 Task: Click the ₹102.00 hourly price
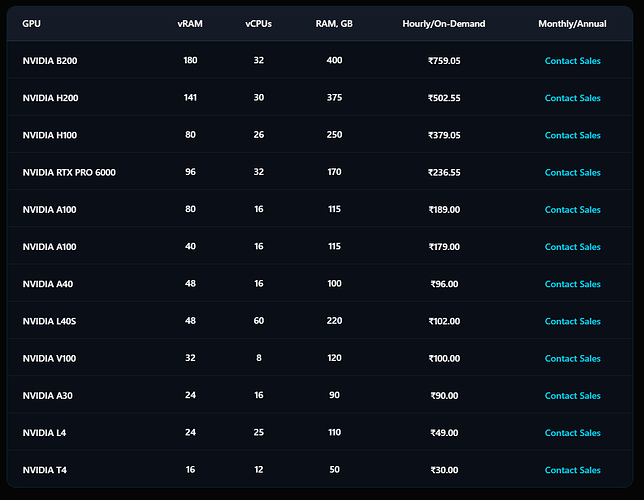[444, 321]
